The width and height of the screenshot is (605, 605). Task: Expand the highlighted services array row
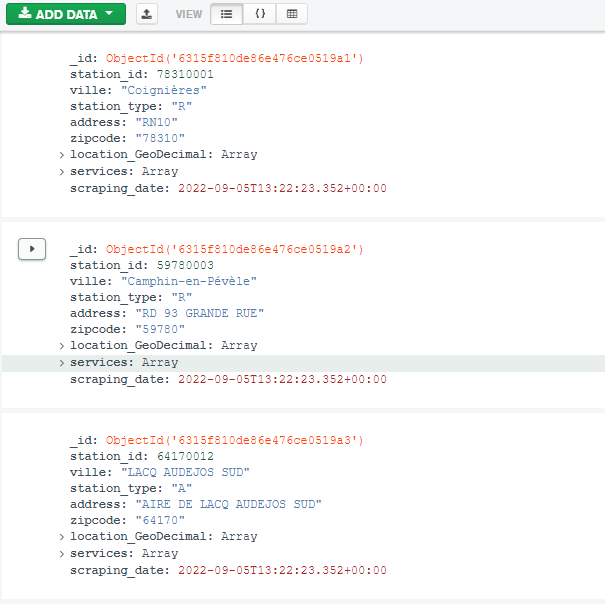(62, 363)
